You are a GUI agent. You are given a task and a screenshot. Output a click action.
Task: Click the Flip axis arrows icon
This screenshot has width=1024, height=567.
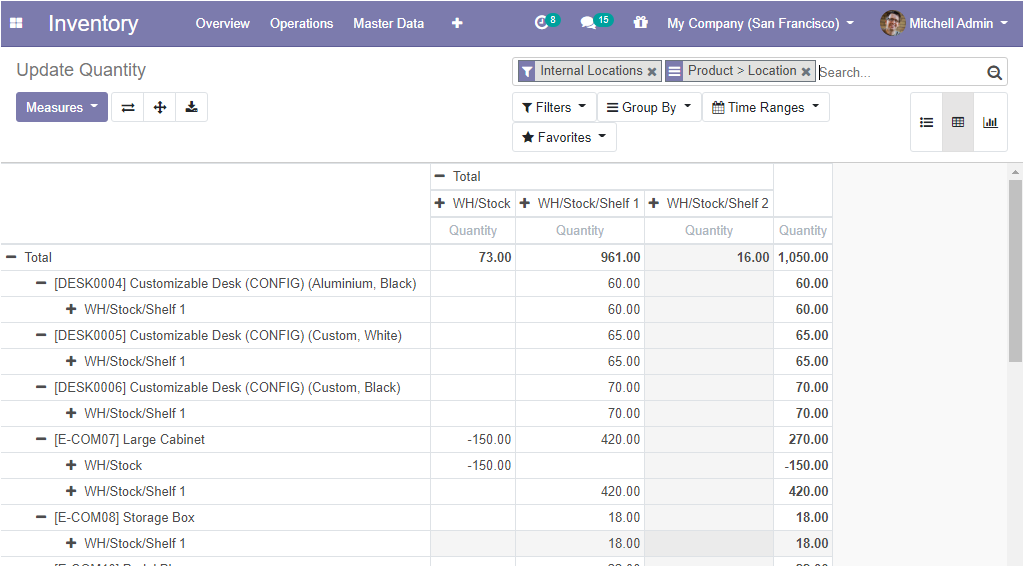[x=128, y=107]
